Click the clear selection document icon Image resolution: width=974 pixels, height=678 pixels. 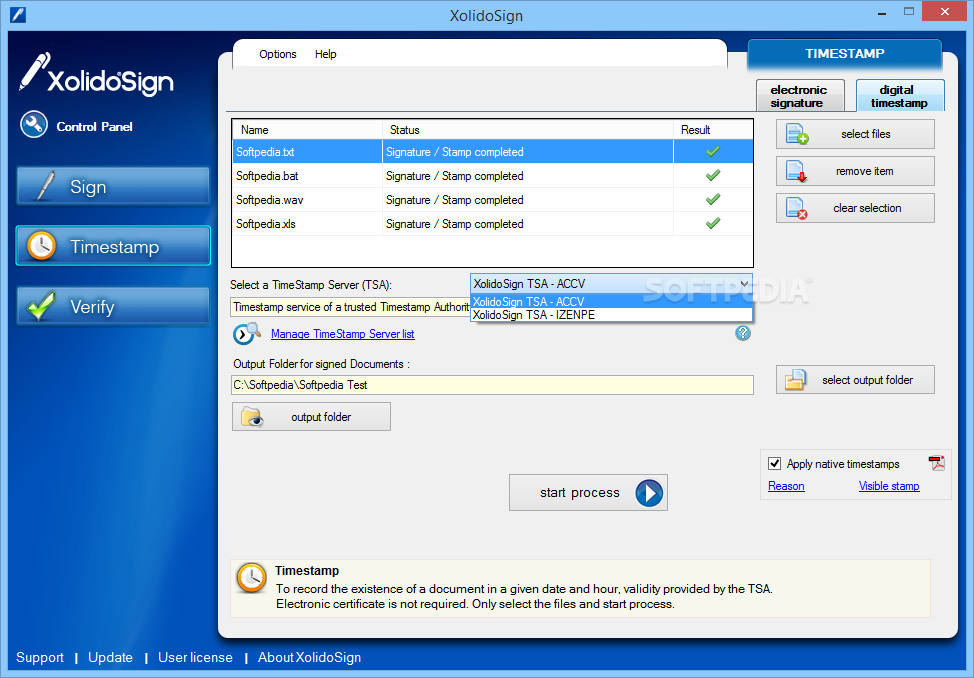pos(797,208)
